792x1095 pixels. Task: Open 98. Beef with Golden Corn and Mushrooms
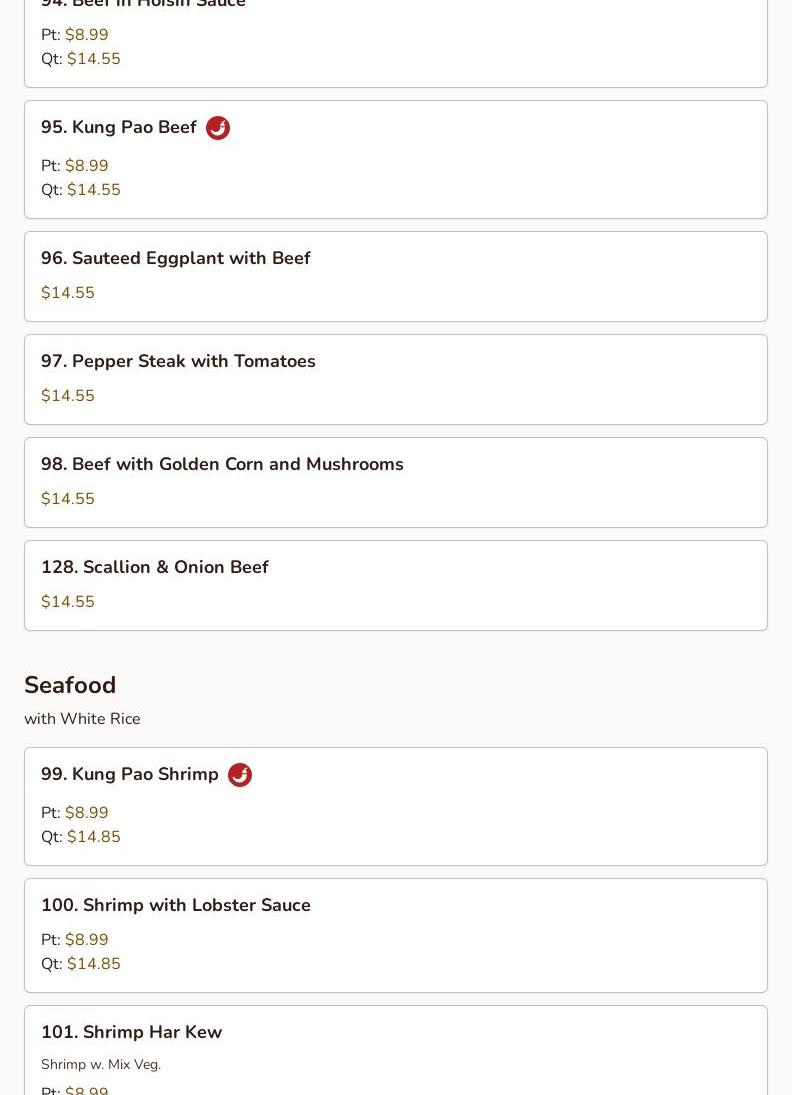[x=396, y=483]
